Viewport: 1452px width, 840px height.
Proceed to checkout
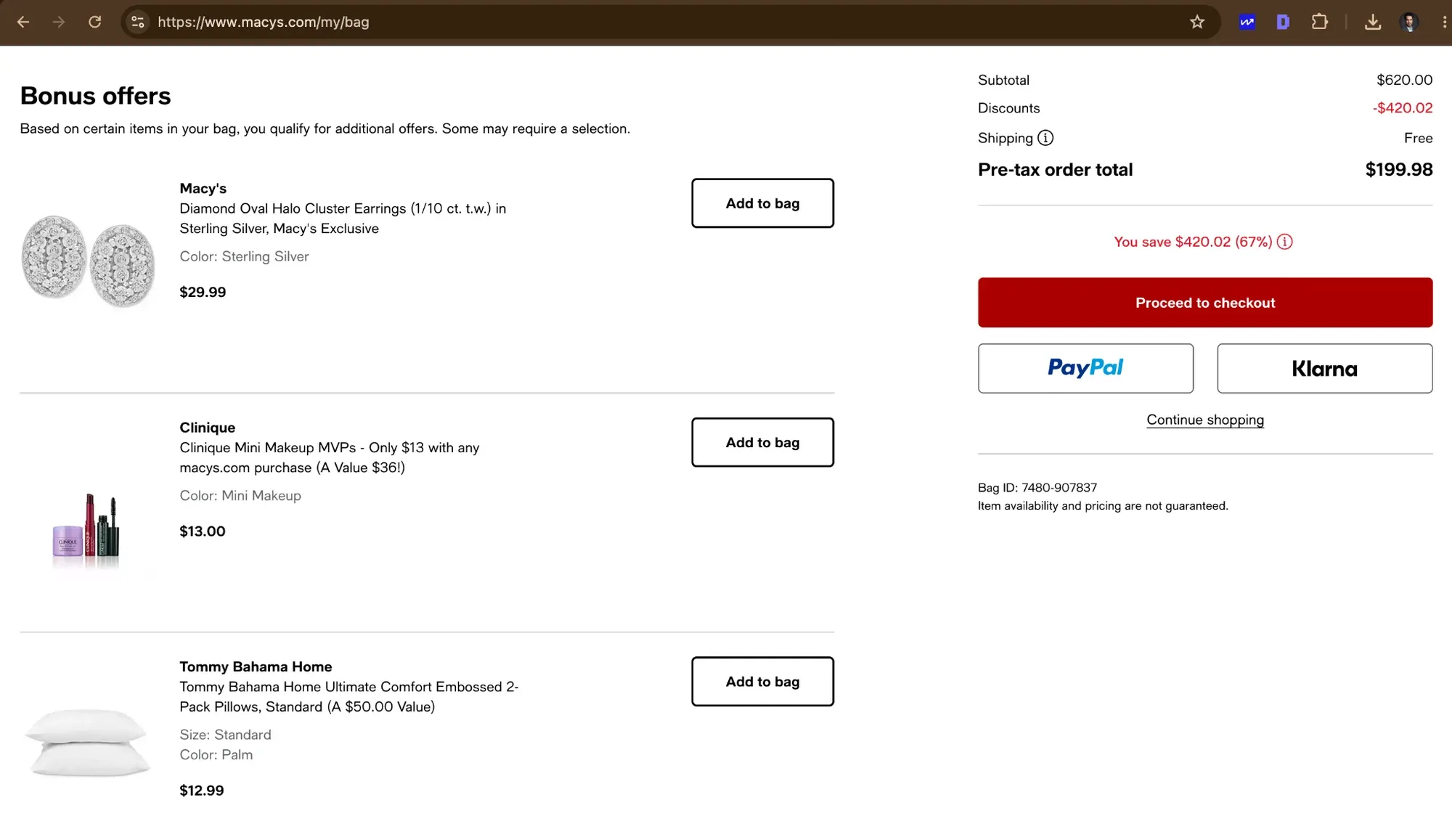(1205, 303)
